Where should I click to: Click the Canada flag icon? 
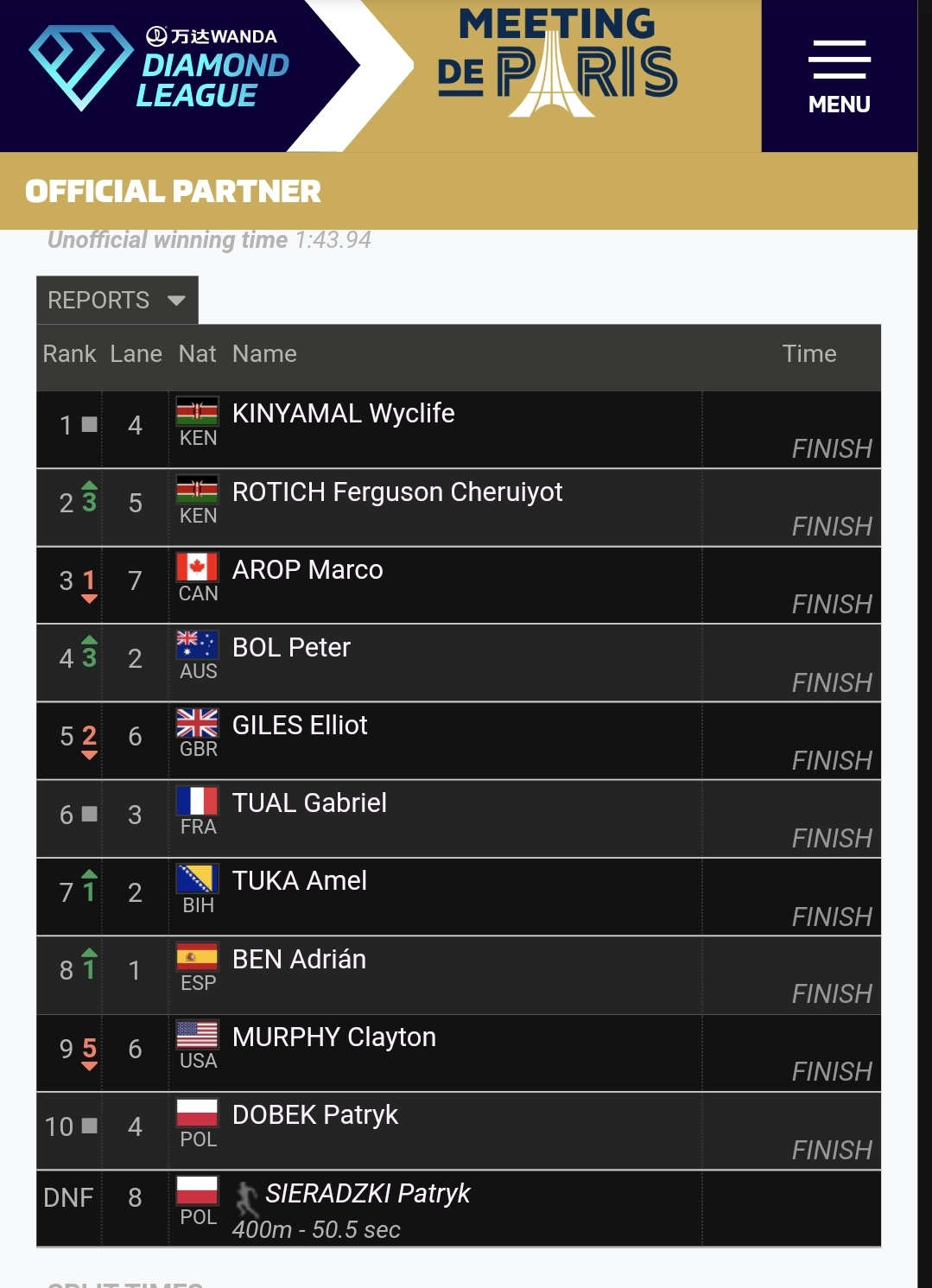[197, 568]
